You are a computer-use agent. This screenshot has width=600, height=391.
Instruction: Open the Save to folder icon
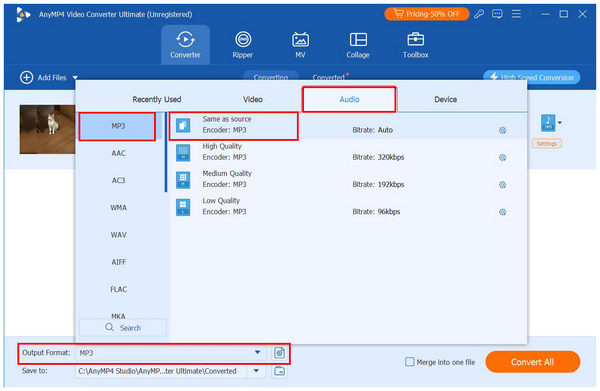click(279, 371)
